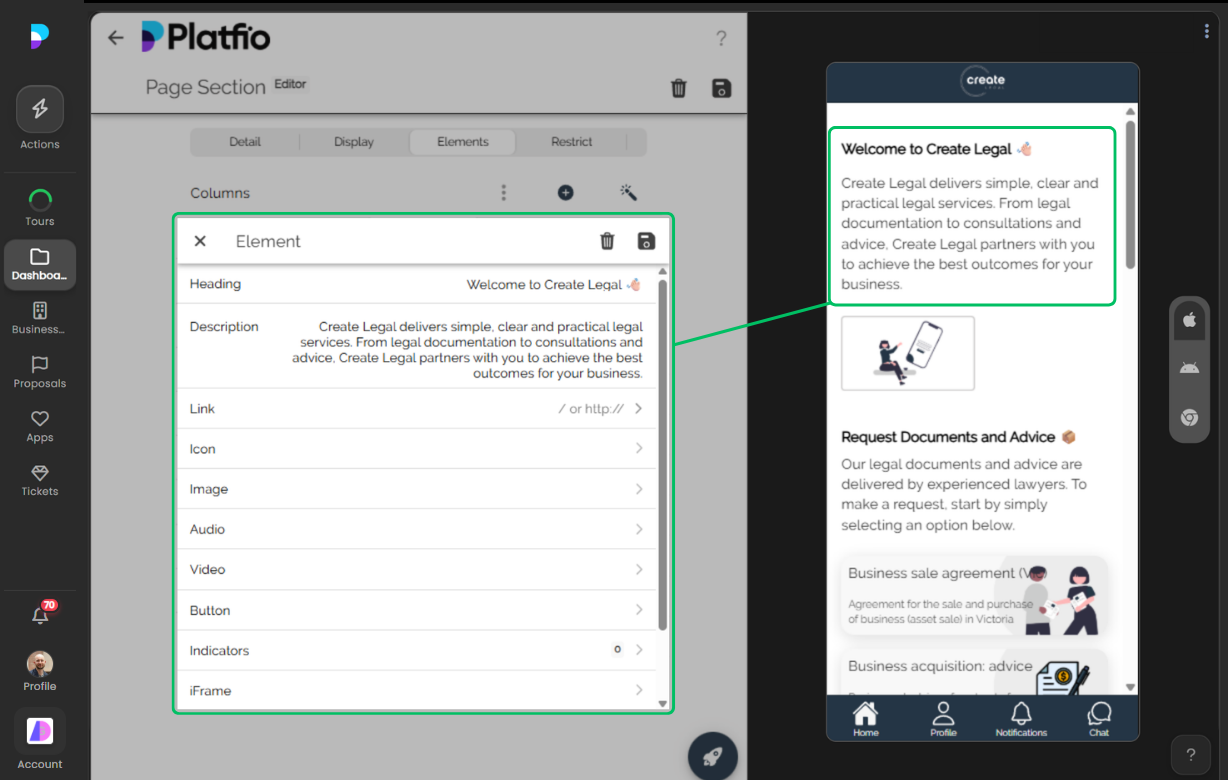Save the Element using the panel save icon
The height and width of the screenshot is (780, 1228).
tap(646, 241)
